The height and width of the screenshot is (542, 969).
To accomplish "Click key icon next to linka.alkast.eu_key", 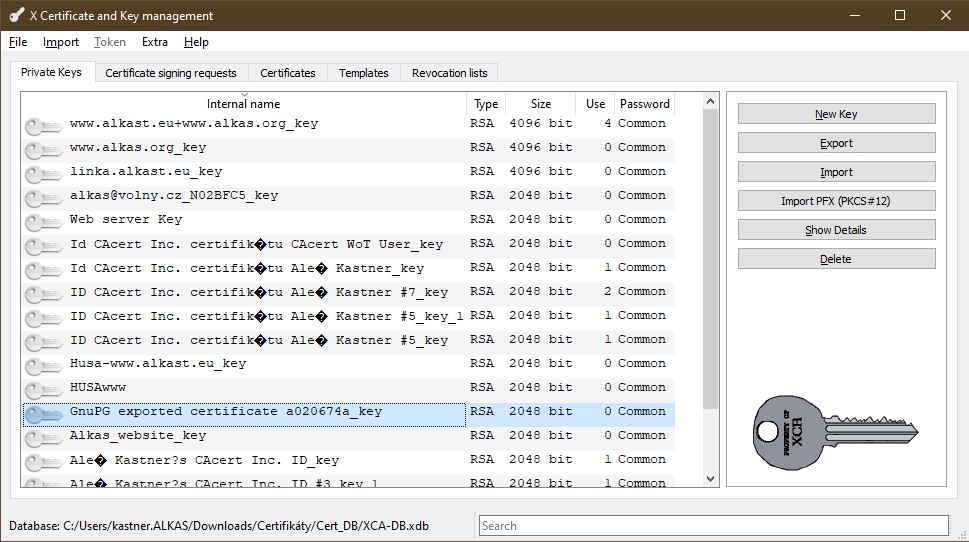I will click(x=44, y=173).
